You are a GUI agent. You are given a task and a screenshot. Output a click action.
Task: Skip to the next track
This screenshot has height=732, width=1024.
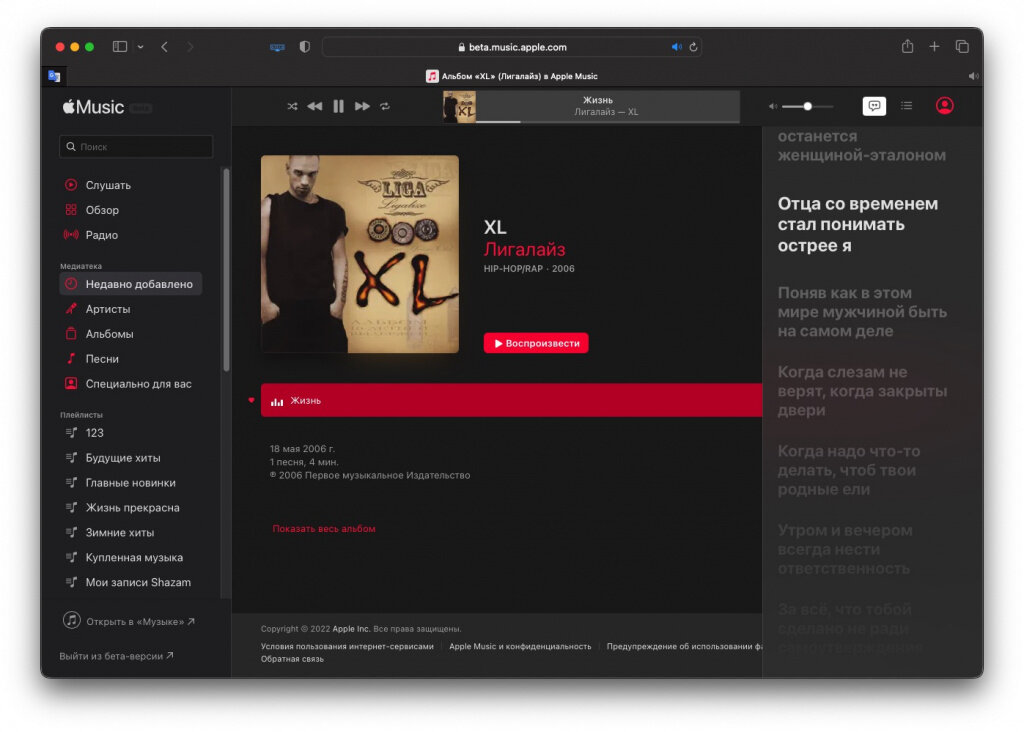[362, 105]
